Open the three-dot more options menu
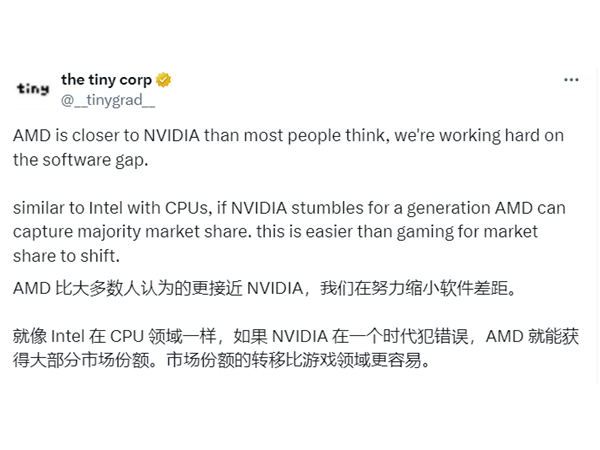Screen dimensions: 600x450 (x=571, y=80)
